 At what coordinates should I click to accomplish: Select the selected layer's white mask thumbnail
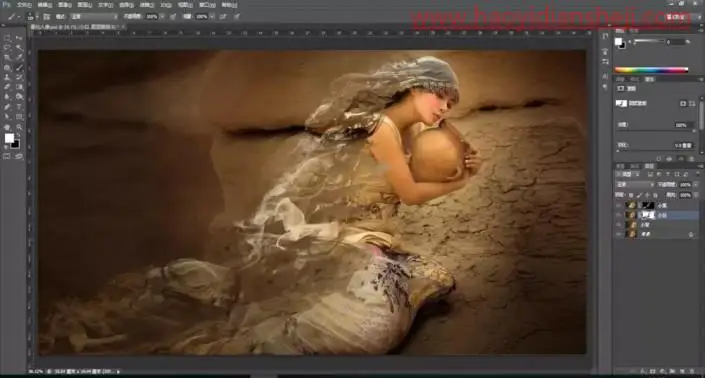coord(648,215)
